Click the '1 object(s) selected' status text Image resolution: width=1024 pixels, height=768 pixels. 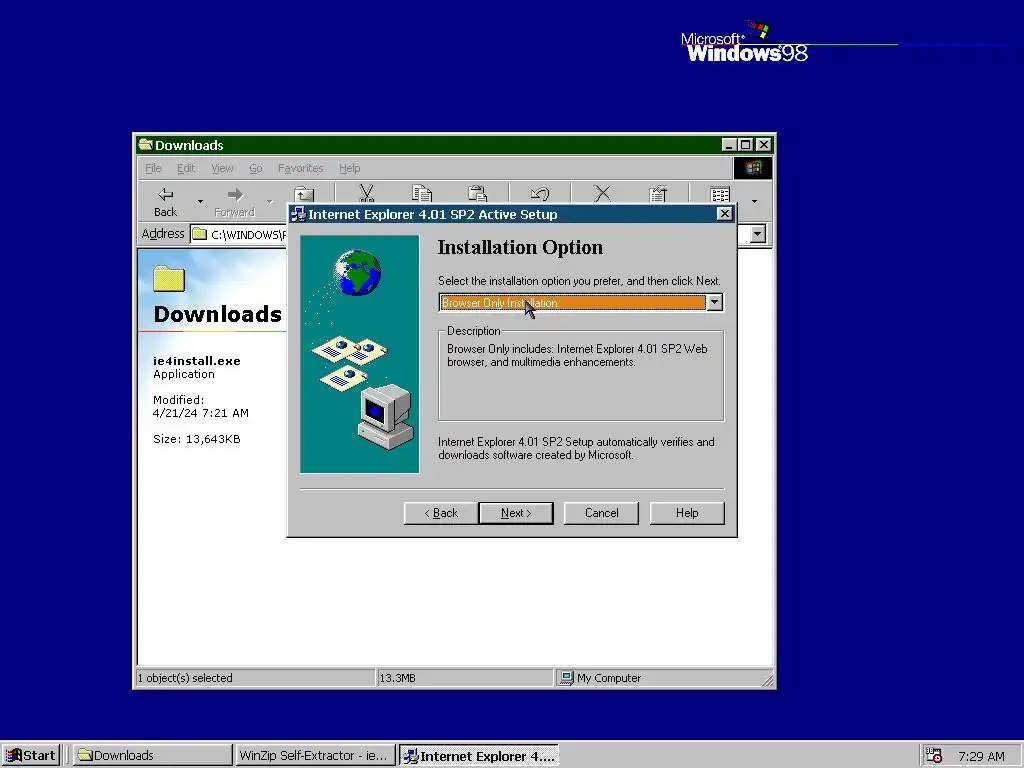(x=185, y=678)
